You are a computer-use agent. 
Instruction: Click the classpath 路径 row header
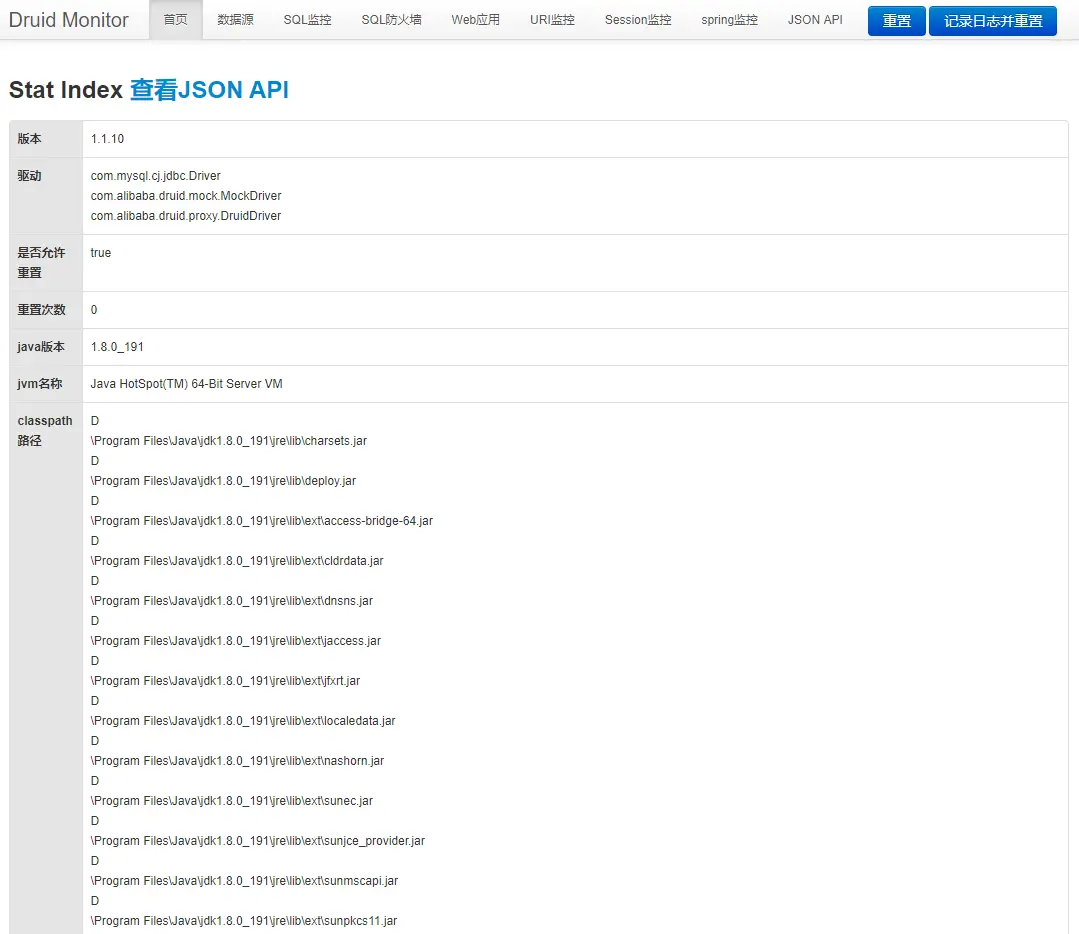[x=44, y=430]
